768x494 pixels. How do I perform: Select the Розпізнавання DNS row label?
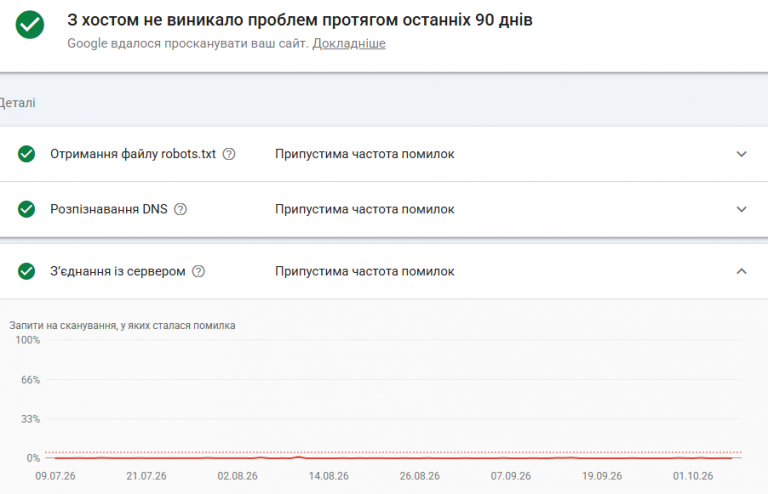(109, 209)
